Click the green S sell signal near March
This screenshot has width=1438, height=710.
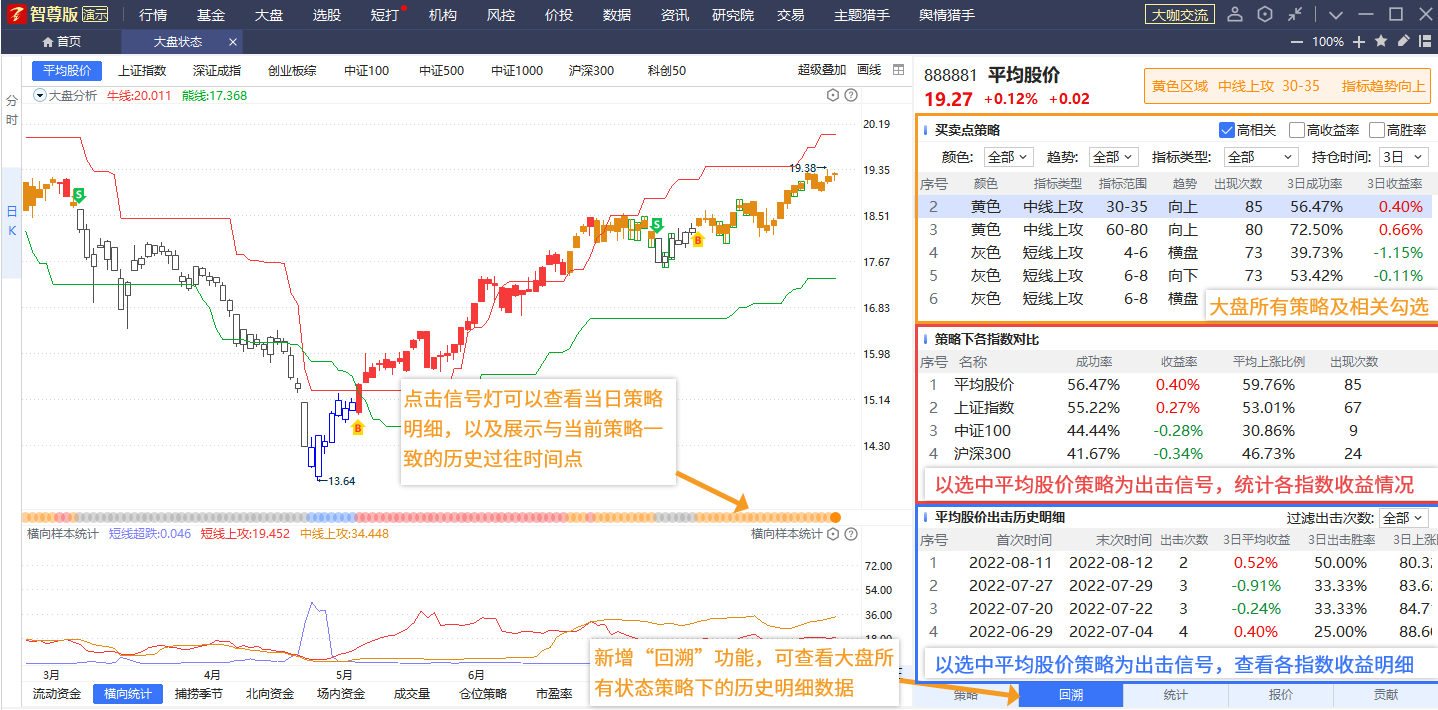click(x=78, y=195)
